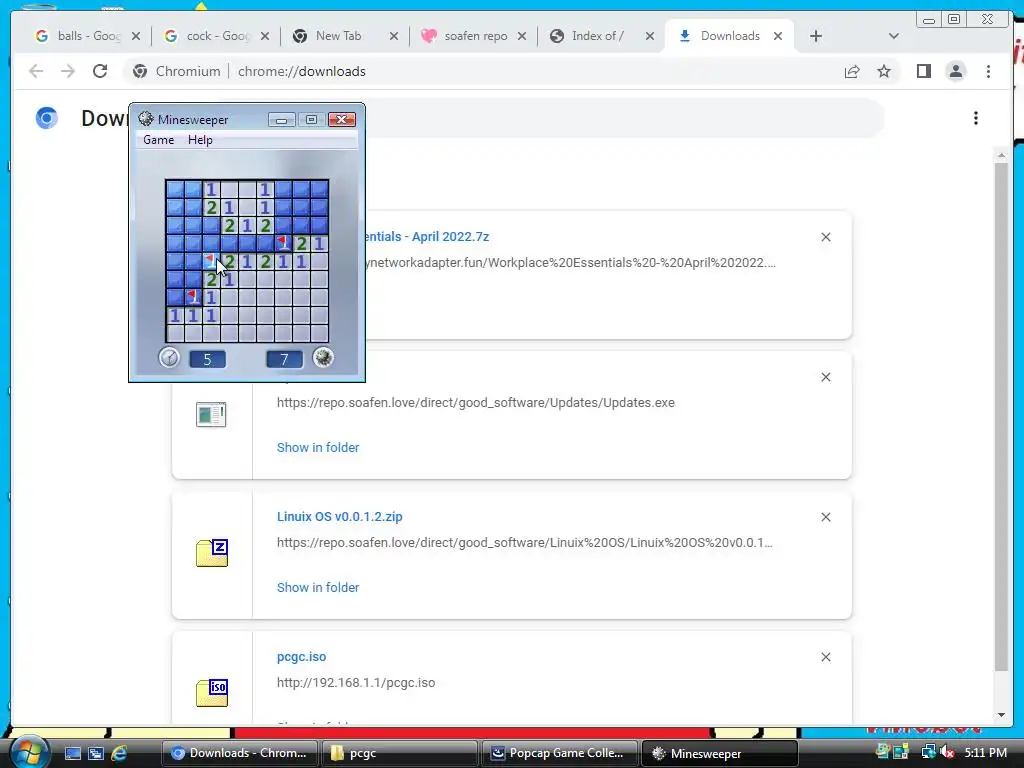
Task: Remove the Linuix OS zip download entry
Action: [825, 517]
